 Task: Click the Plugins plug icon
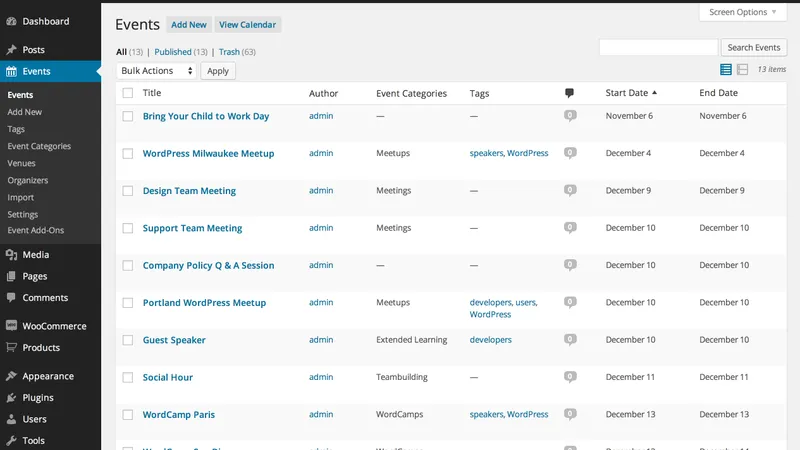point(11,397)
